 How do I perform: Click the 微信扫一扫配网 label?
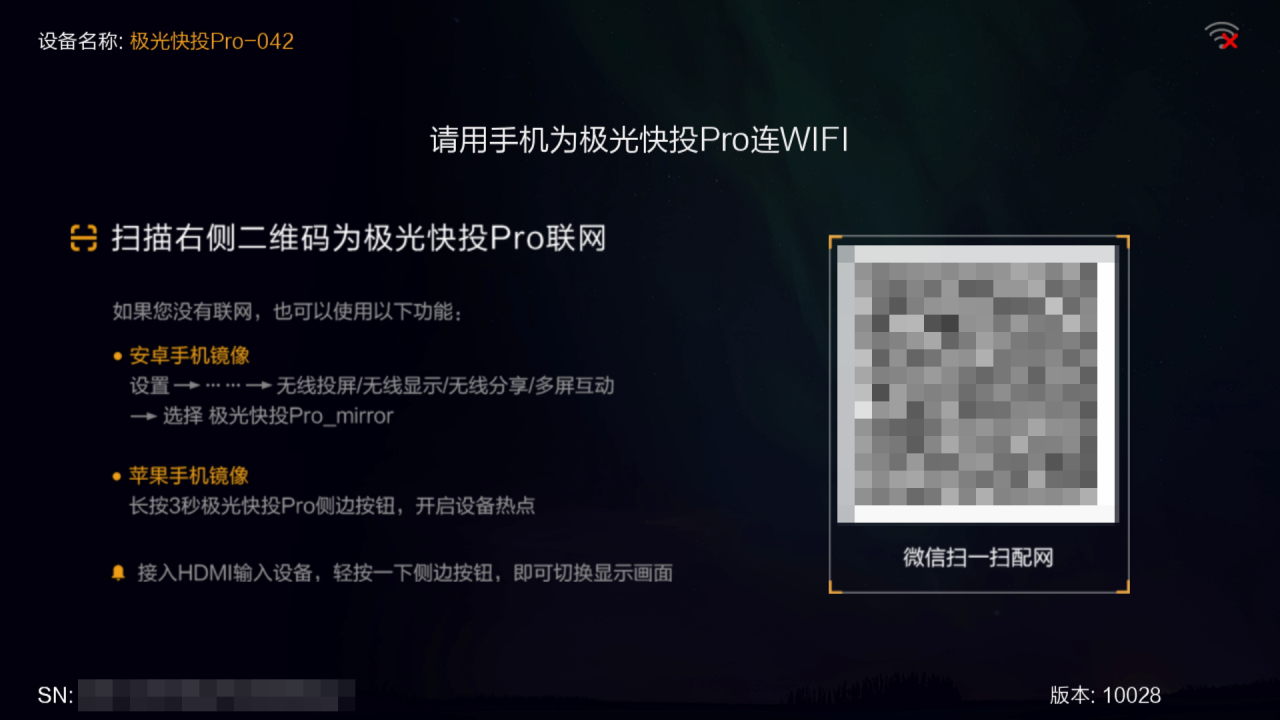click(x=978, y=558)
